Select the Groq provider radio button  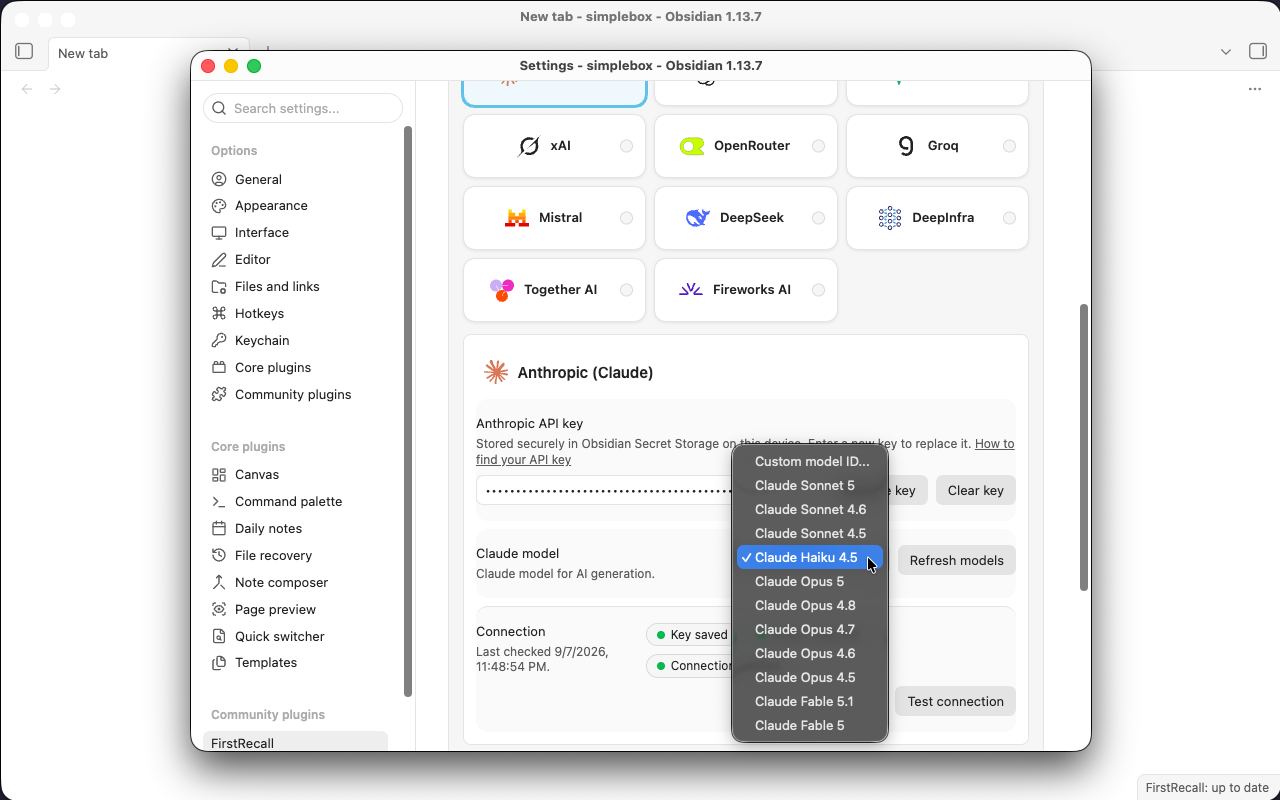1009,146
